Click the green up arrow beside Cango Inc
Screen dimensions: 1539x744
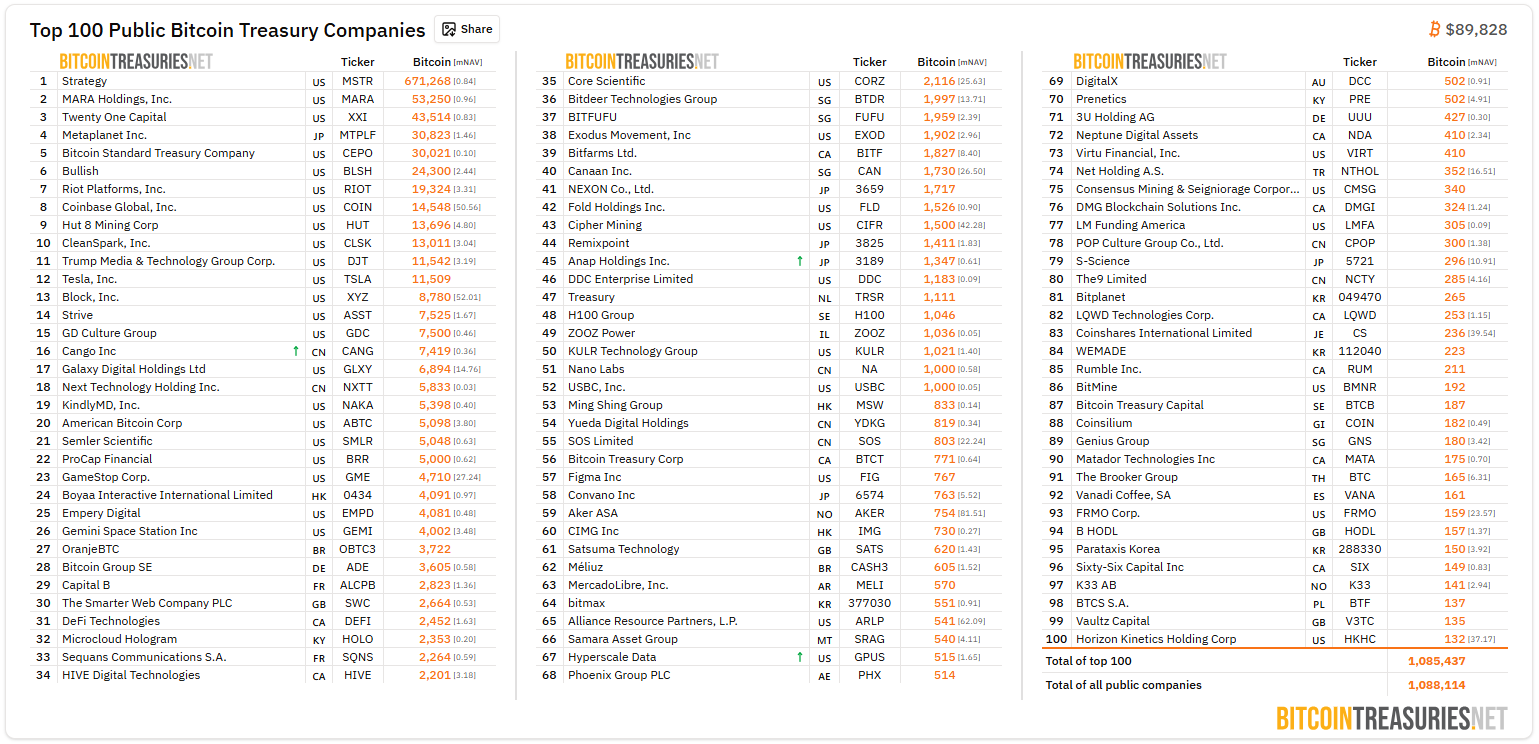click(295, 351)
